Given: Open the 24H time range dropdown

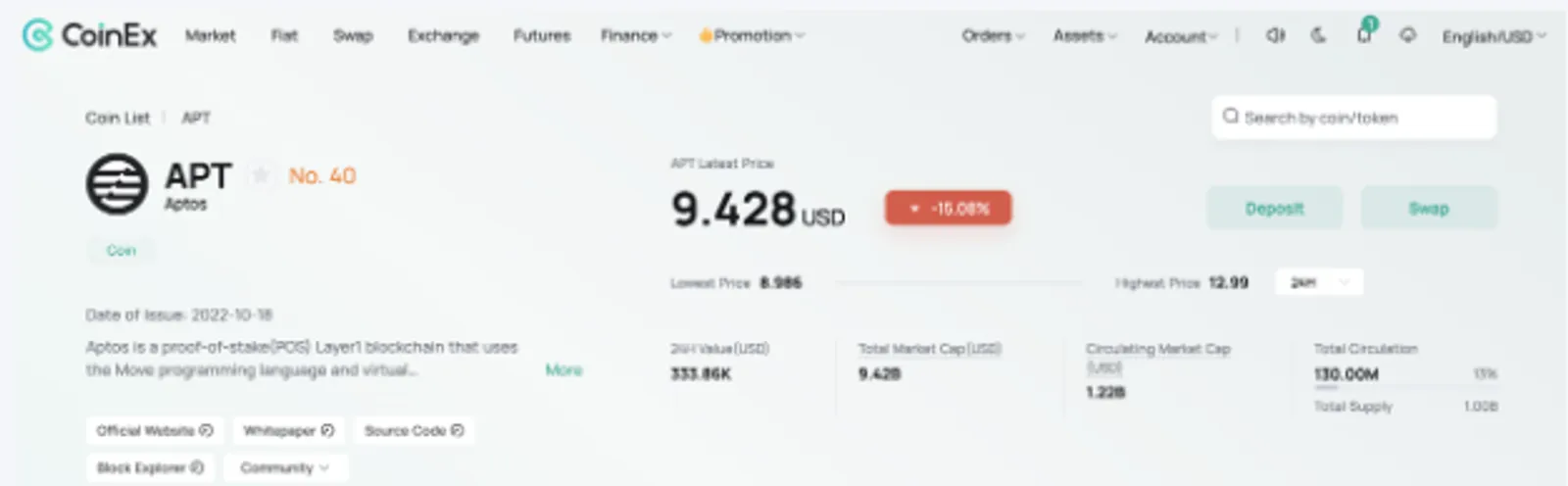Looking at the screenshot, I should pos(1319,282).
